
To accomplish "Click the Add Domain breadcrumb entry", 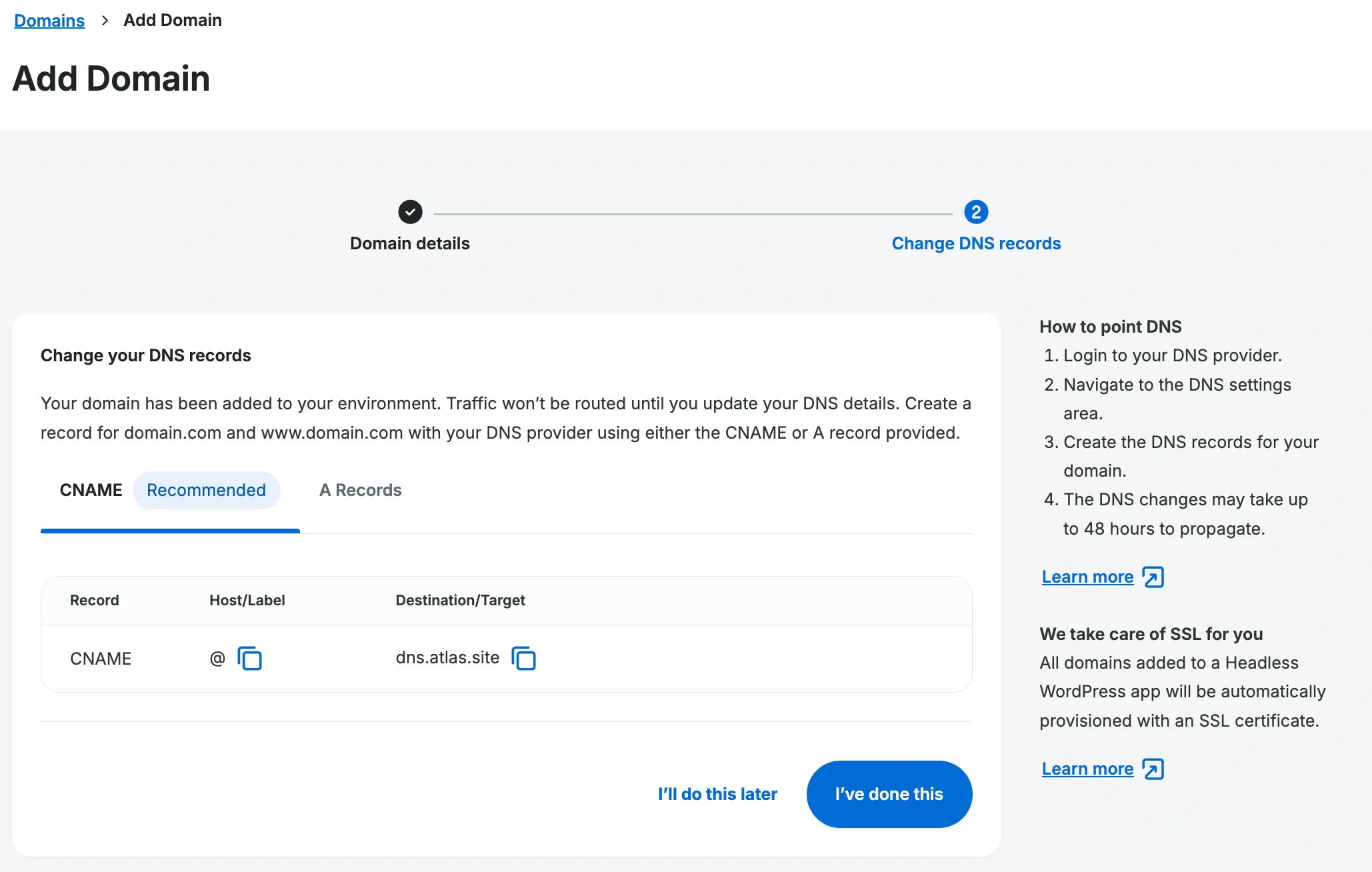I will pos(172,21).
